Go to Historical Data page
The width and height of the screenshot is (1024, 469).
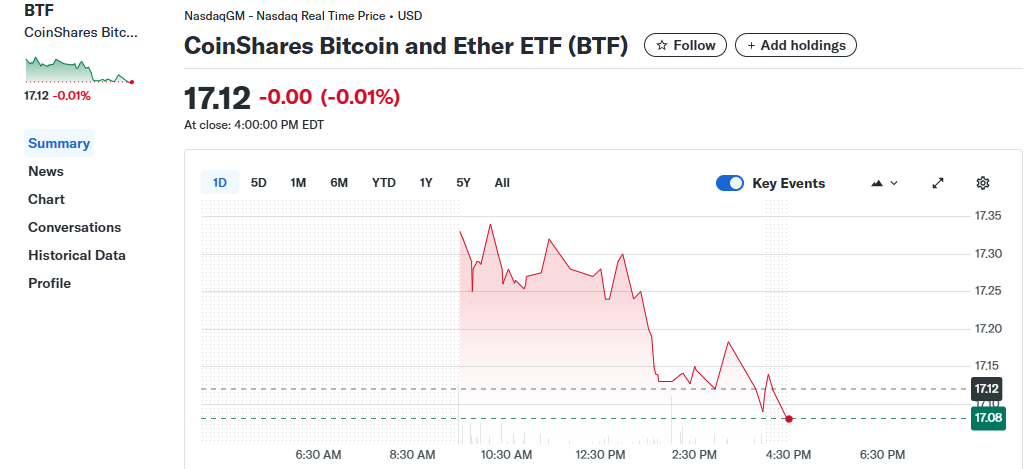click(x=77, y=255)
